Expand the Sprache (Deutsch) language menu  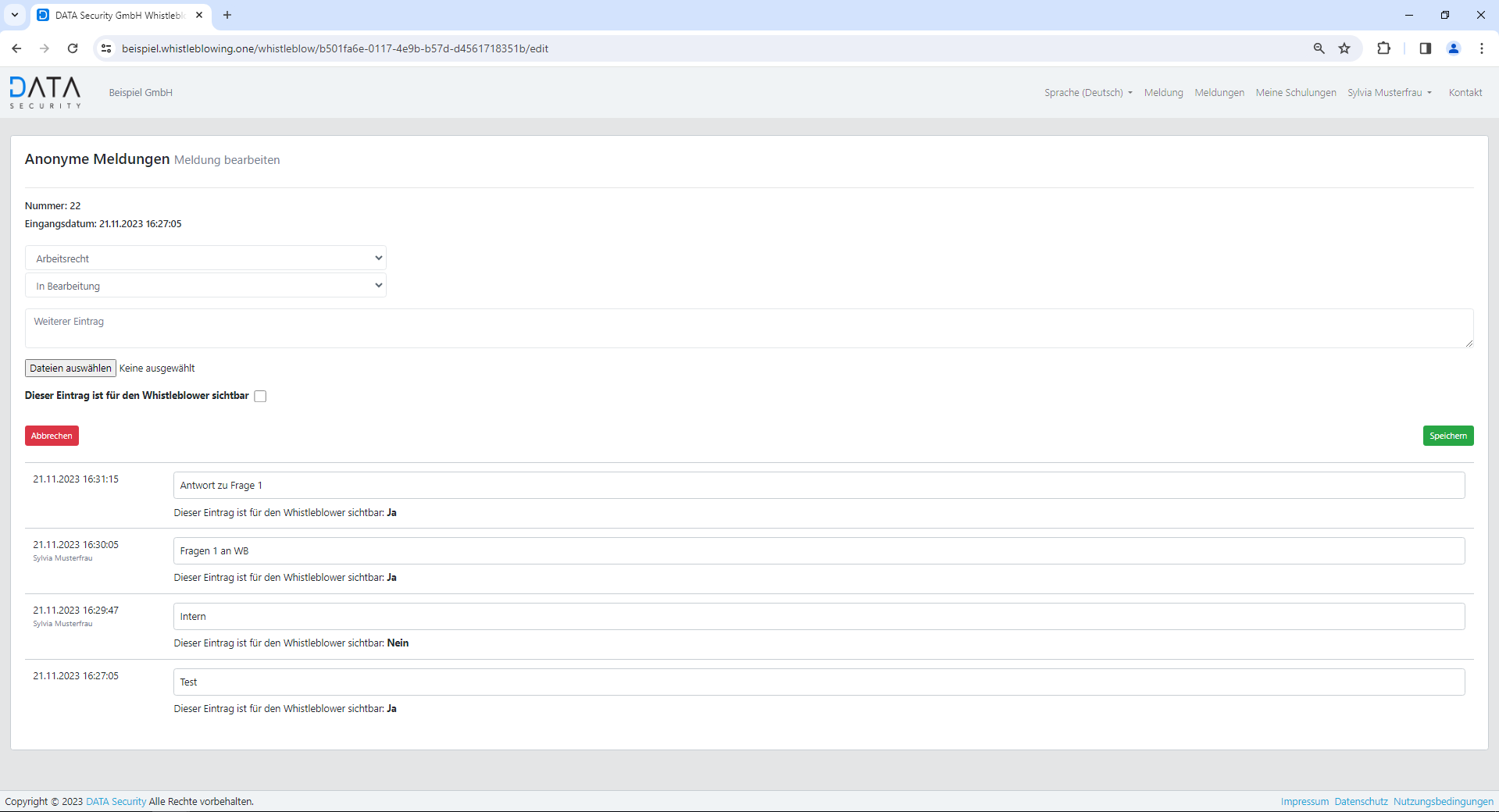point(1087,93)
